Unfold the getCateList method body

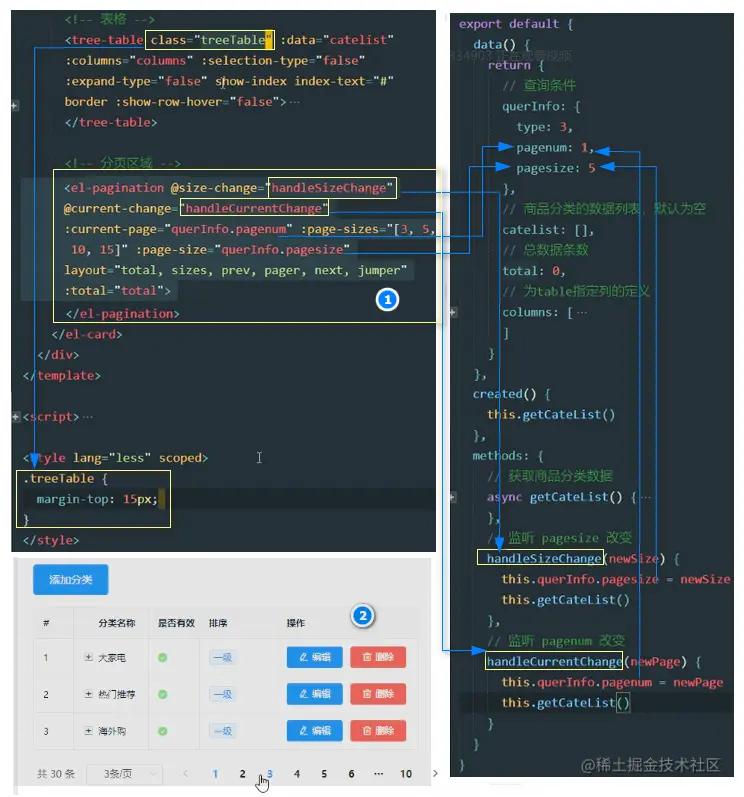tap(453, 497)
